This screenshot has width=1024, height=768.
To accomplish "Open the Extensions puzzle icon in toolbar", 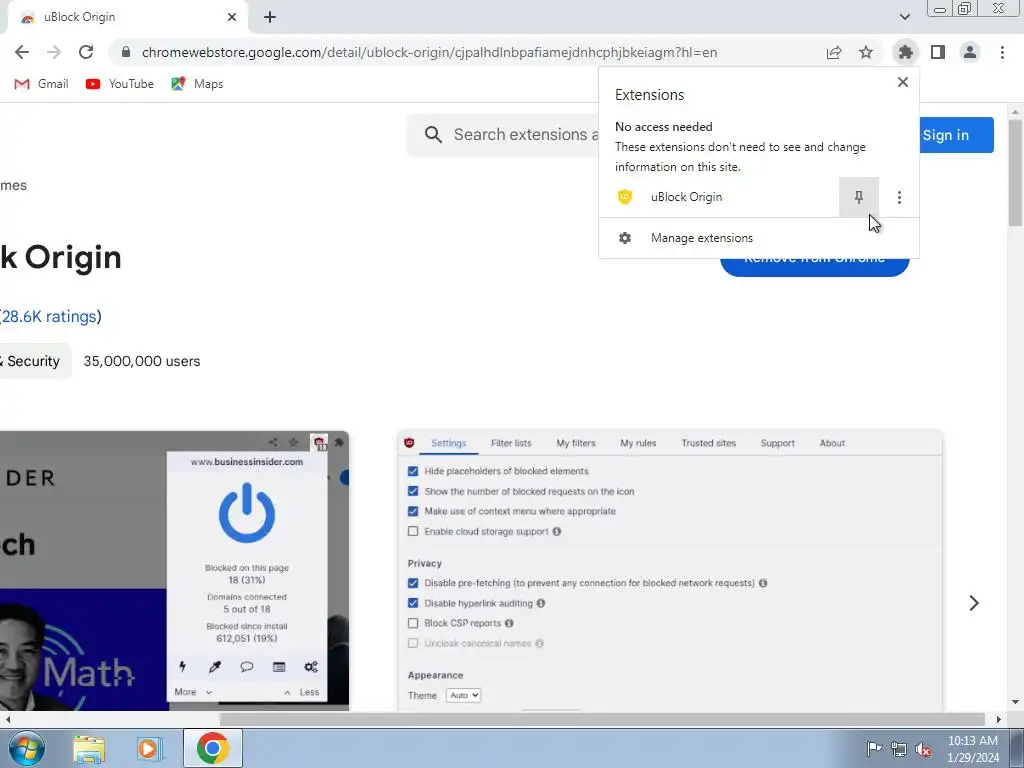I will coord(905,52).
